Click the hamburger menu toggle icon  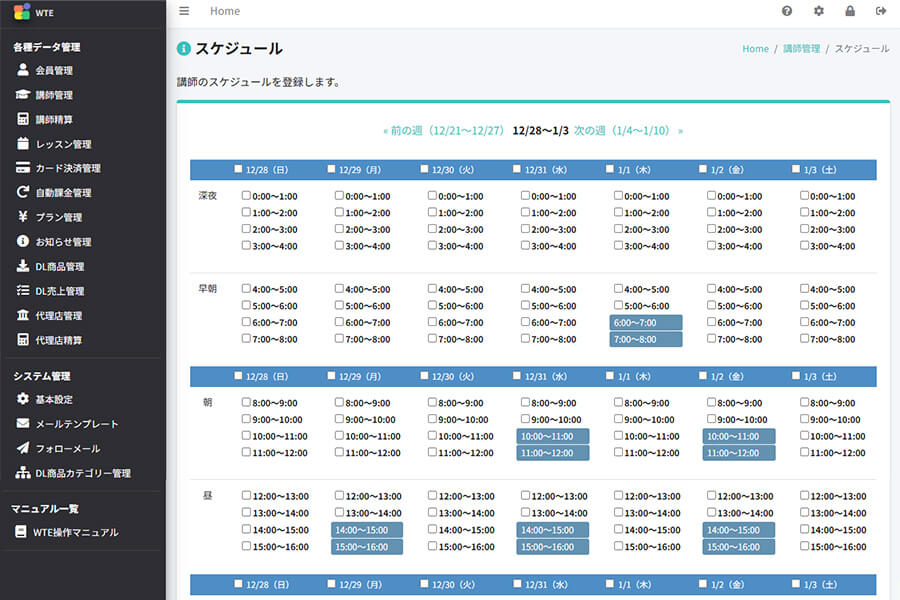184,11
